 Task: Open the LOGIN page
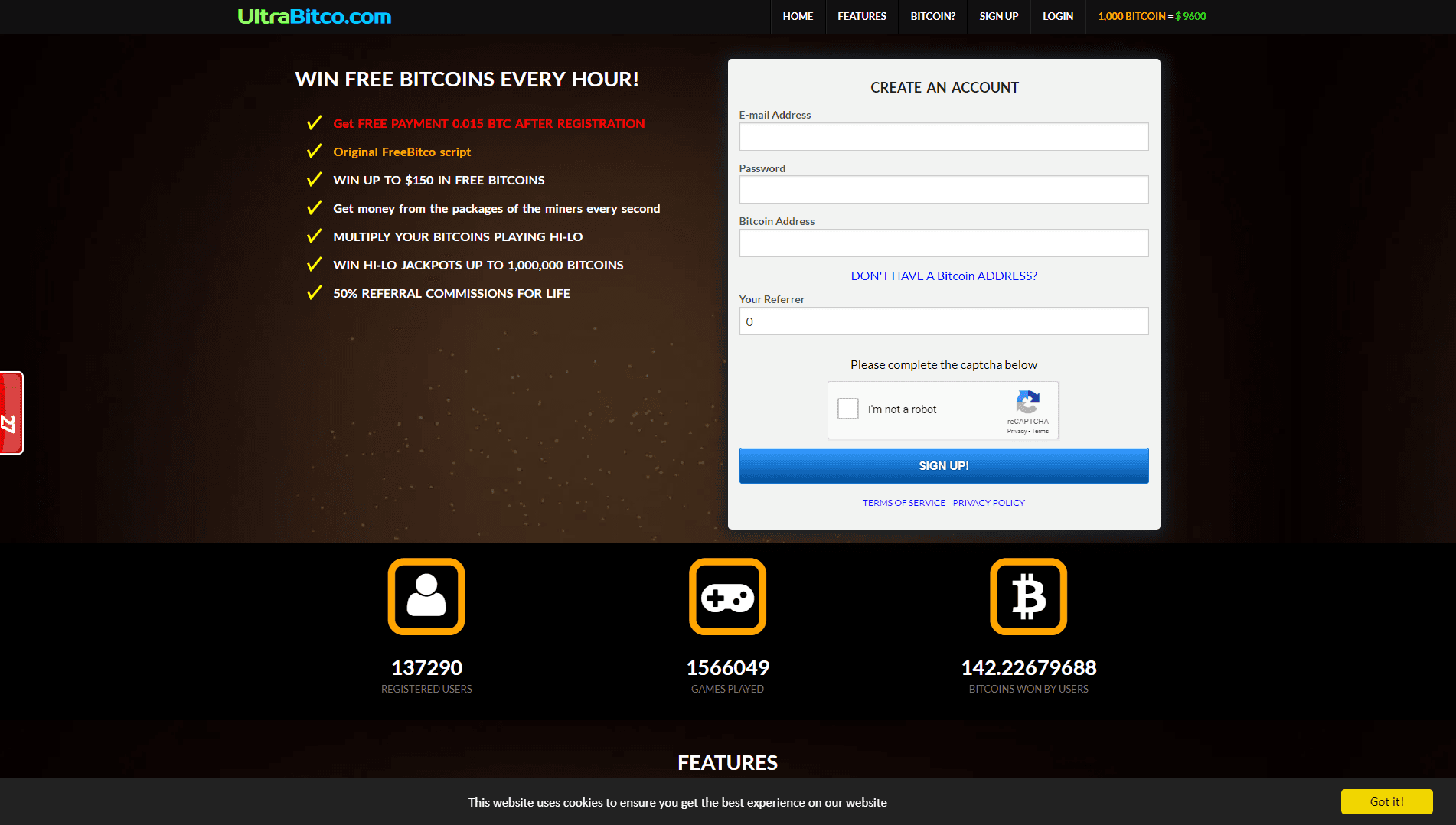1057,16
